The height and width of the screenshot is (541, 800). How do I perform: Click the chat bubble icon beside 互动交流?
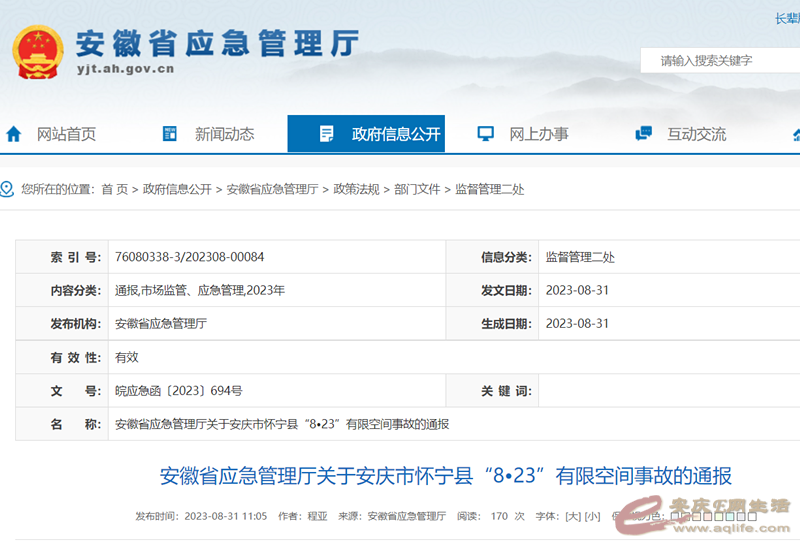click(x=644, y=134)
